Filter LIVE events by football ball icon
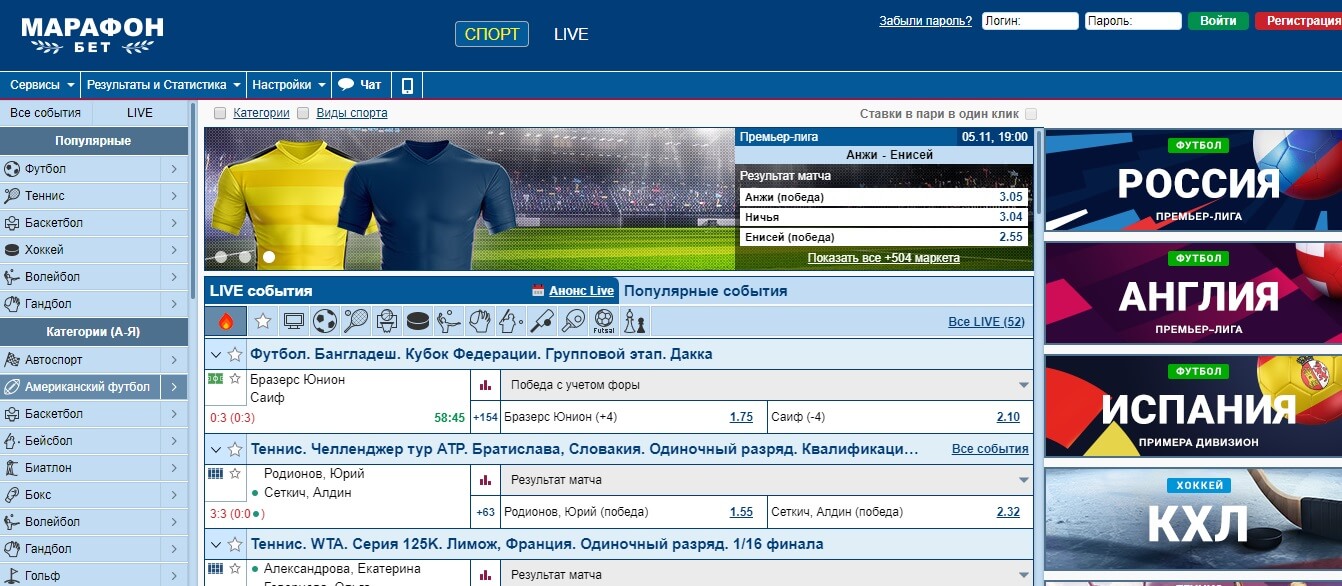The width and height of the screenshot is (1342, 586). pos(324,321)
